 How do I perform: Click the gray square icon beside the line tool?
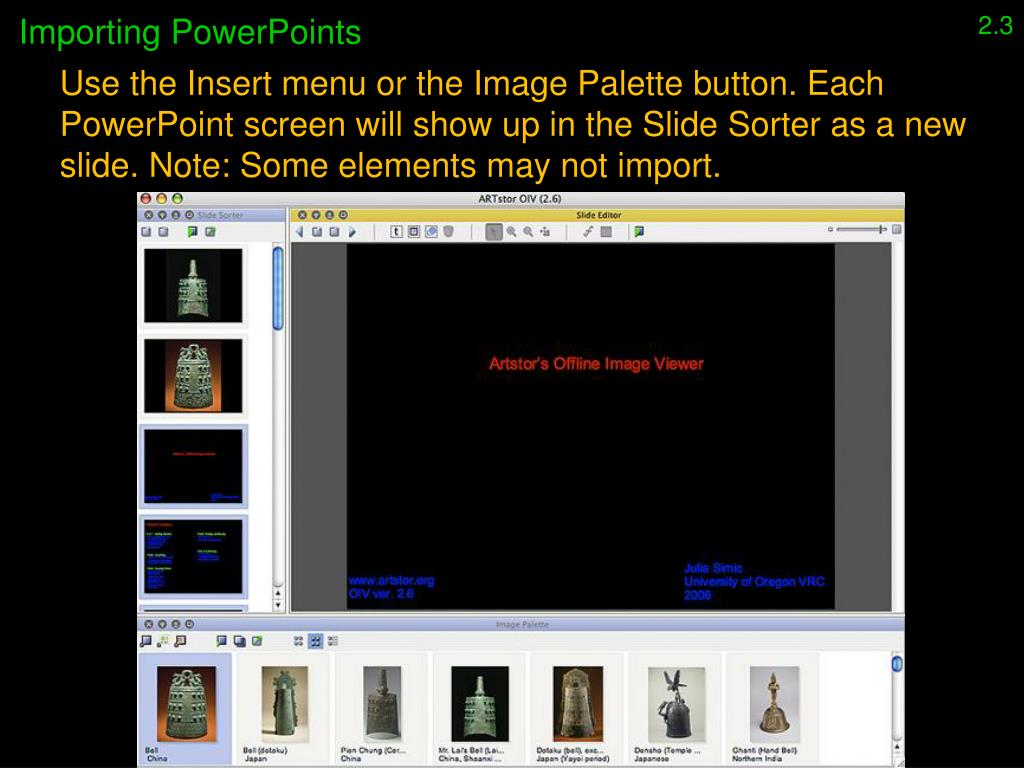pos(606,231)
